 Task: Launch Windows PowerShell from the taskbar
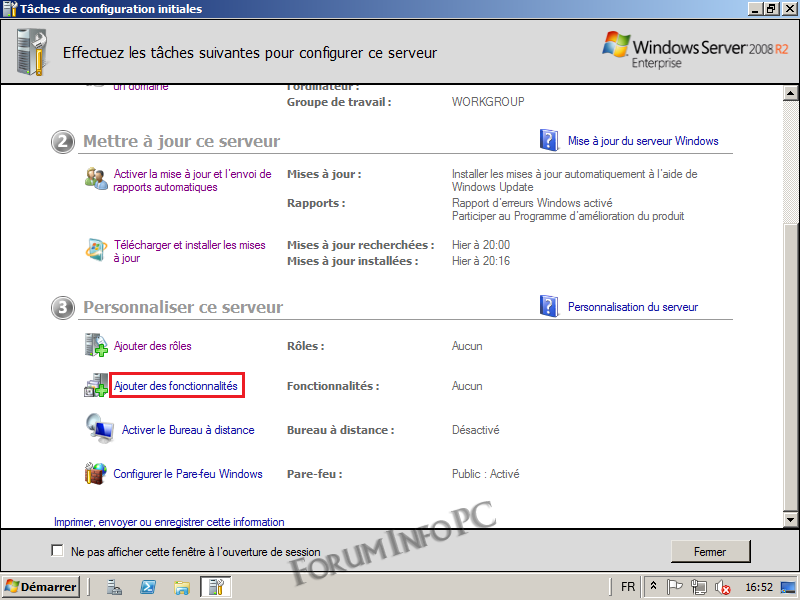148,587
